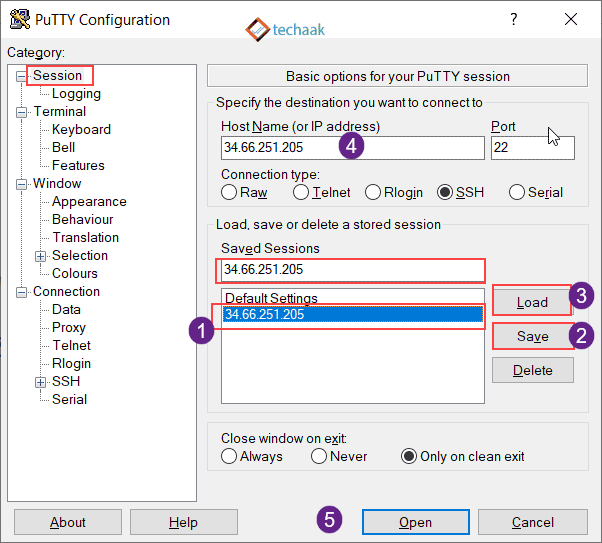Click the Save session button
This screenshot has height=543, width=602.
pyautogui.click(x=532, y=336)
